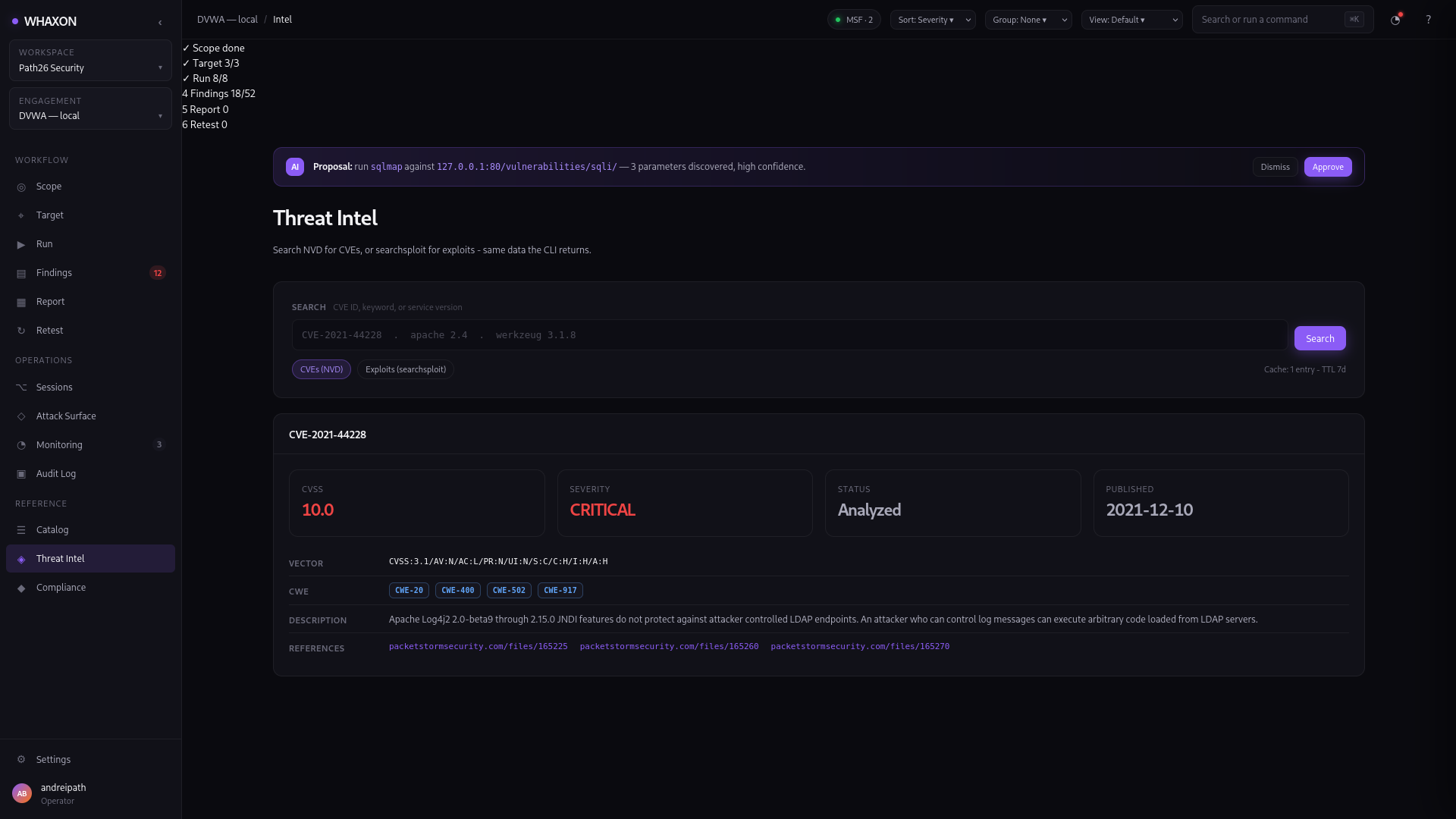
Task: Open packetstormsecurity.com/files/165270 reference link
Action: [860, 646]
